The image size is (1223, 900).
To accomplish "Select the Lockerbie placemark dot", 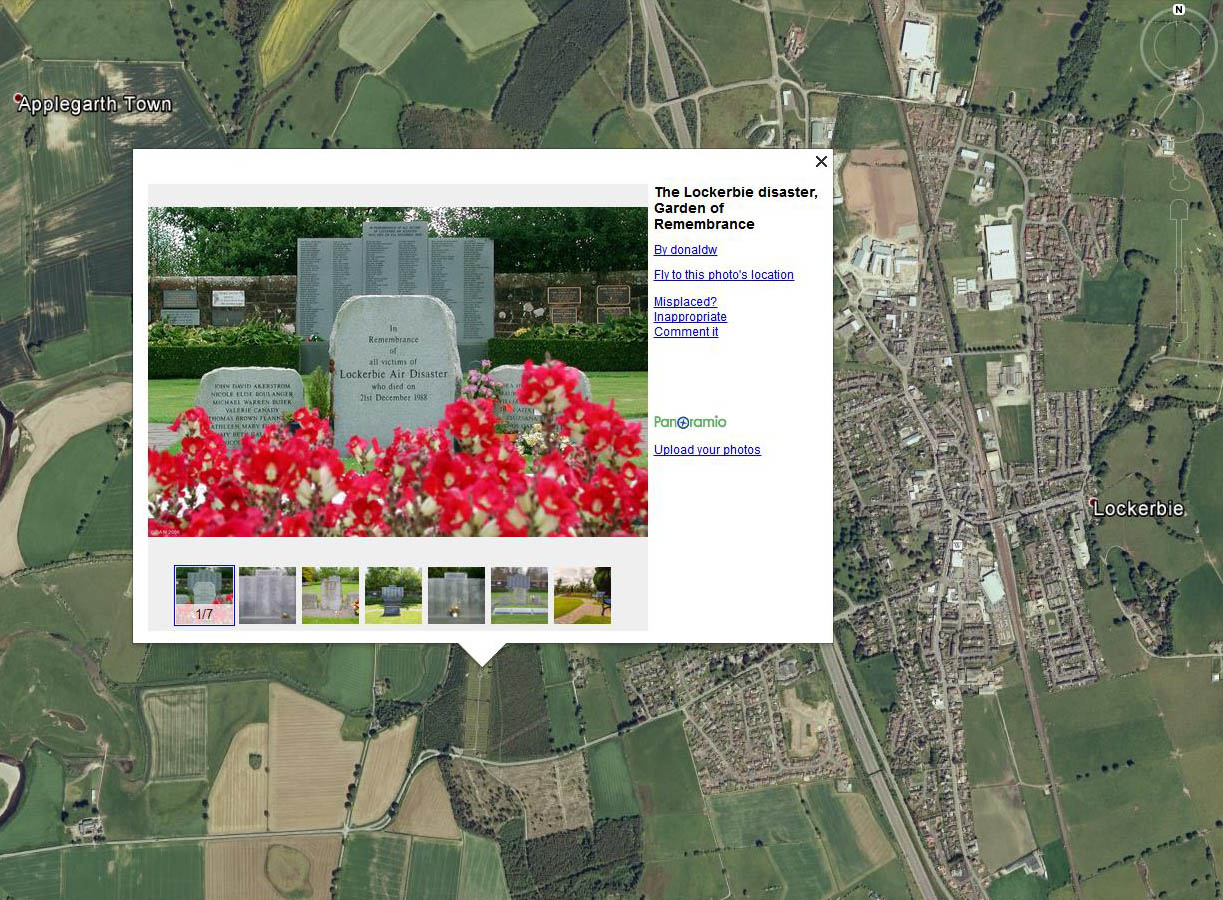I will [1092, 500].
